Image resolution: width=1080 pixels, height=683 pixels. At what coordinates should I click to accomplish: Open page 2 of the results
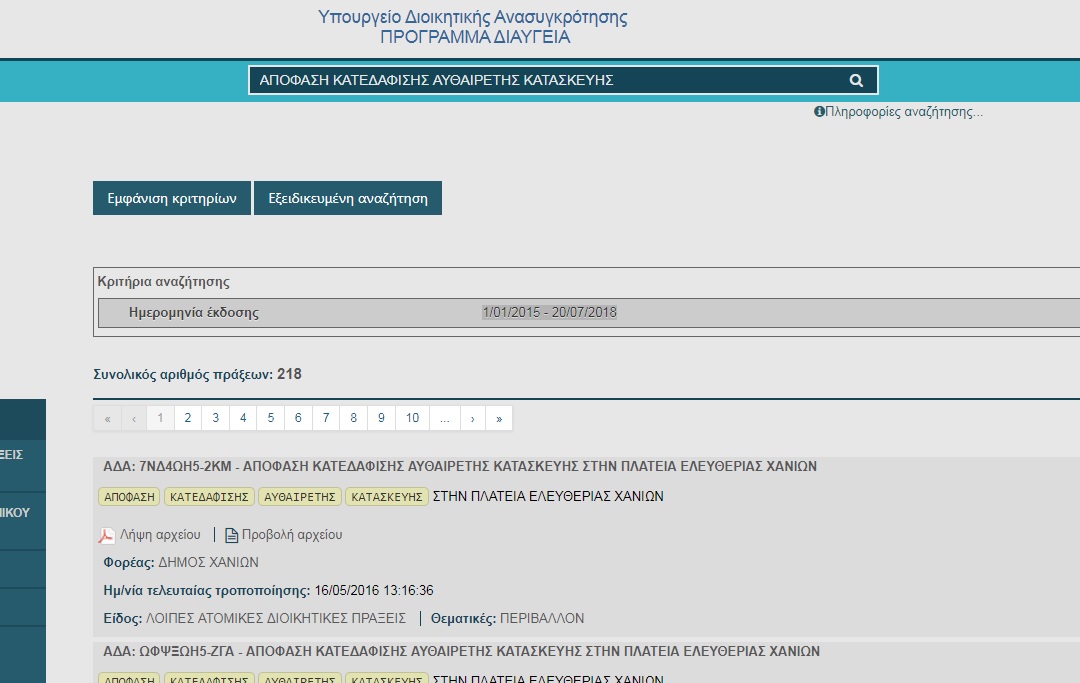pyautogui.click(x=187, y=418)
